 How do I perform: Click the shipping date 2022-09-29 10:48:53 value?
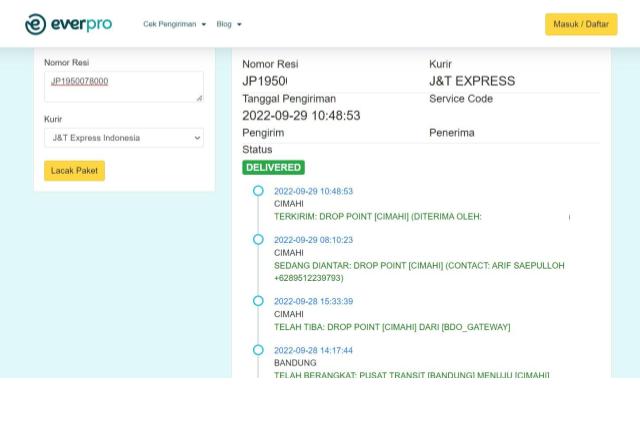(x=301, y=116)
